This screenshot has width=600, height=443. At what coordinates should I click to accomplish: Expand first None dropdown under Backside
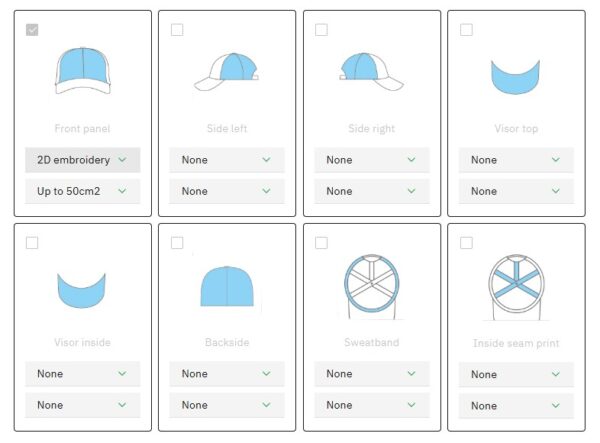point(227,373)
